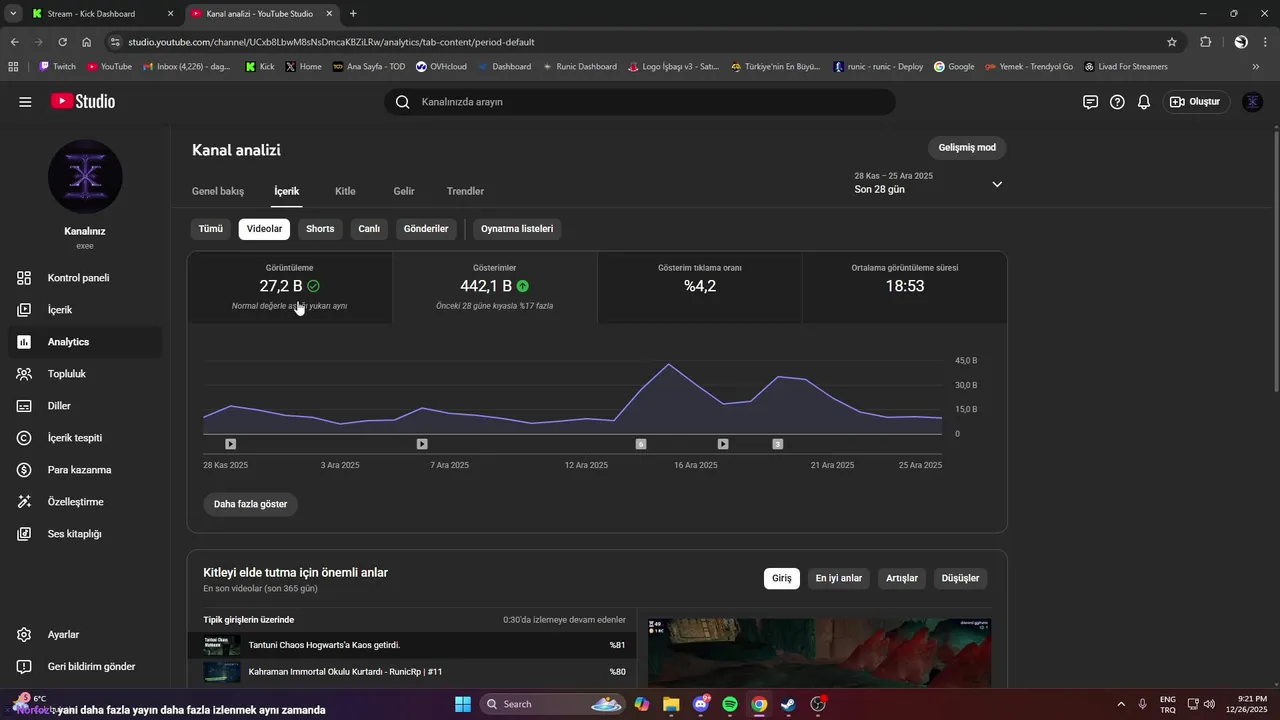
Task: Open Topluluk in the sidebar
Action: [x=85, y=374]
